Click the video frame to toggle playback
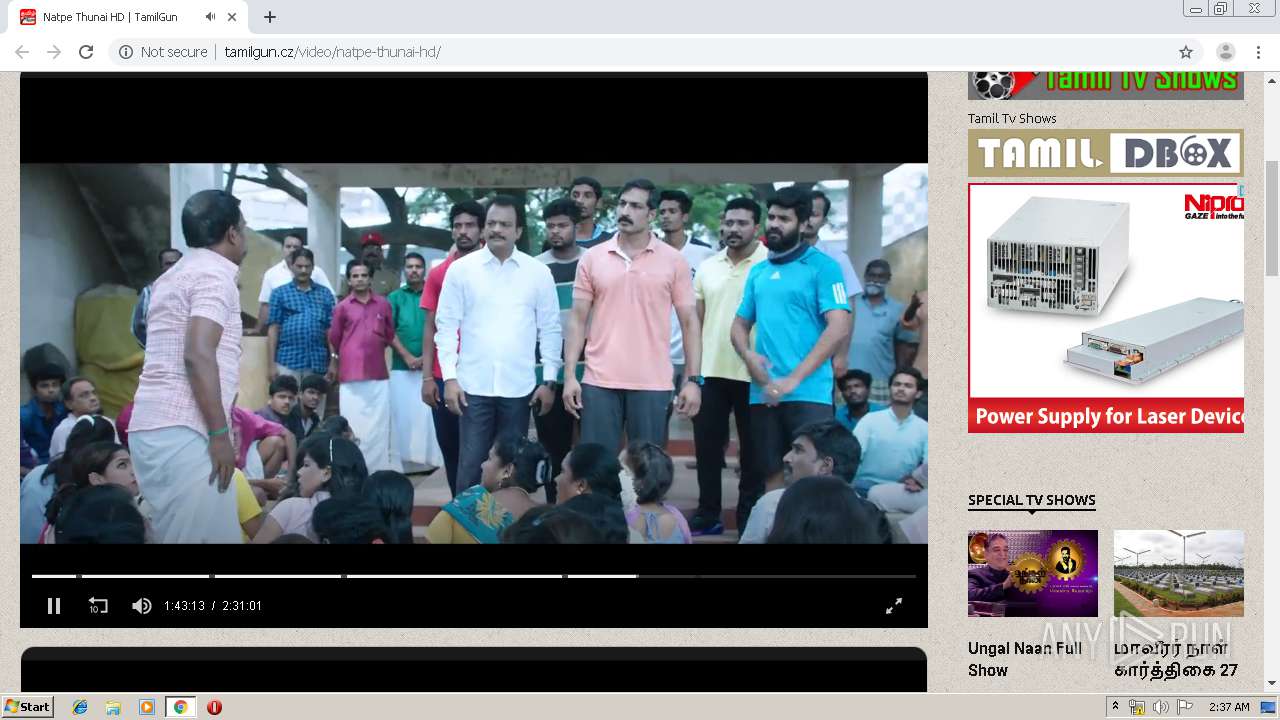The width and height of the screenshot is (1280, 720). coord(474,353)
